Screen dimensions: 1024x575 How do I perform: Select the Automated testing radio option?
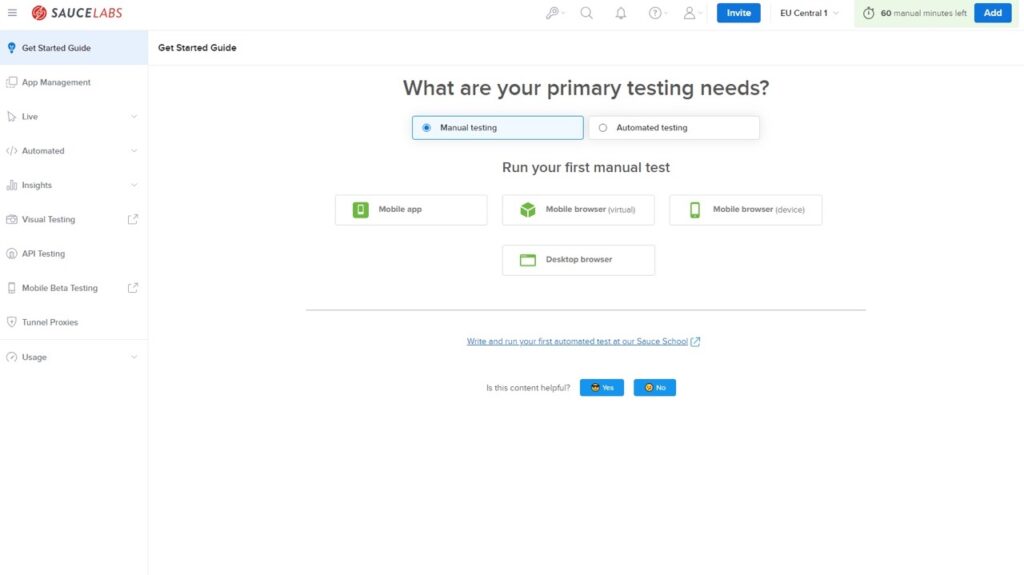674,127
